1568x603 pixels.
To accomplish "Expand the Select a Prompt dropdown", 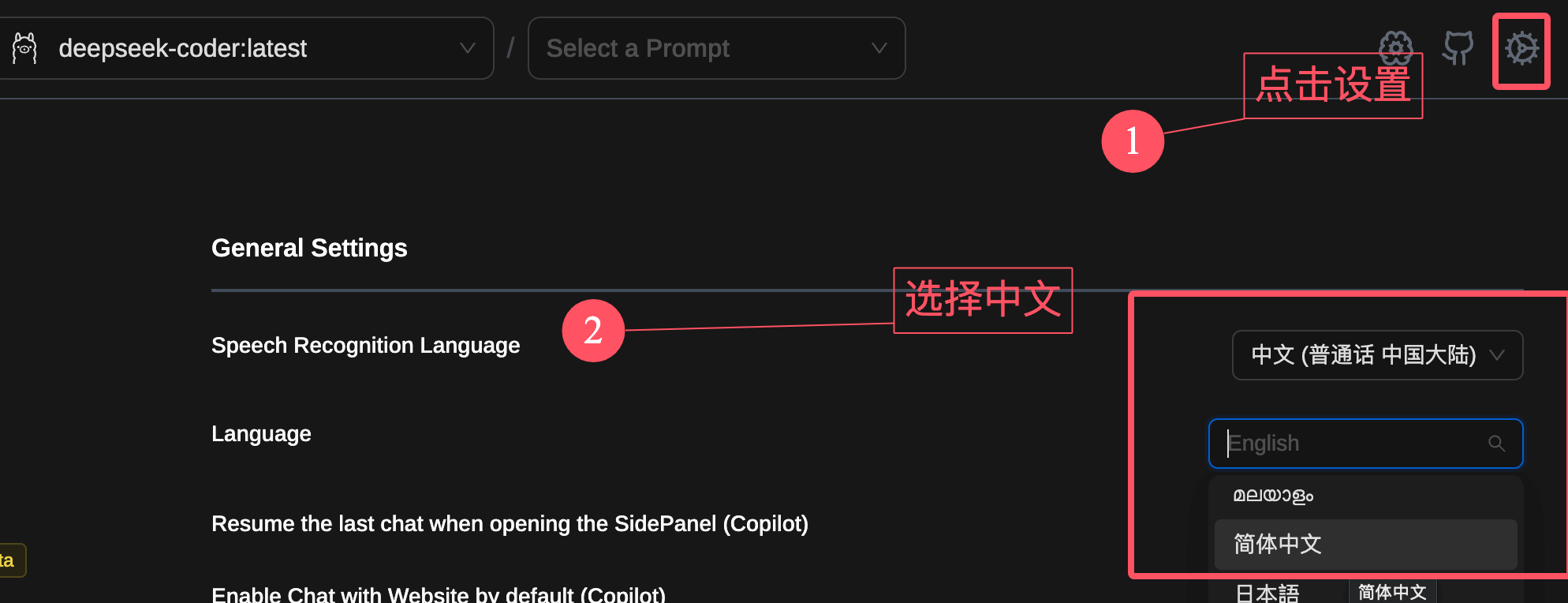I will (x=716, y=48).
